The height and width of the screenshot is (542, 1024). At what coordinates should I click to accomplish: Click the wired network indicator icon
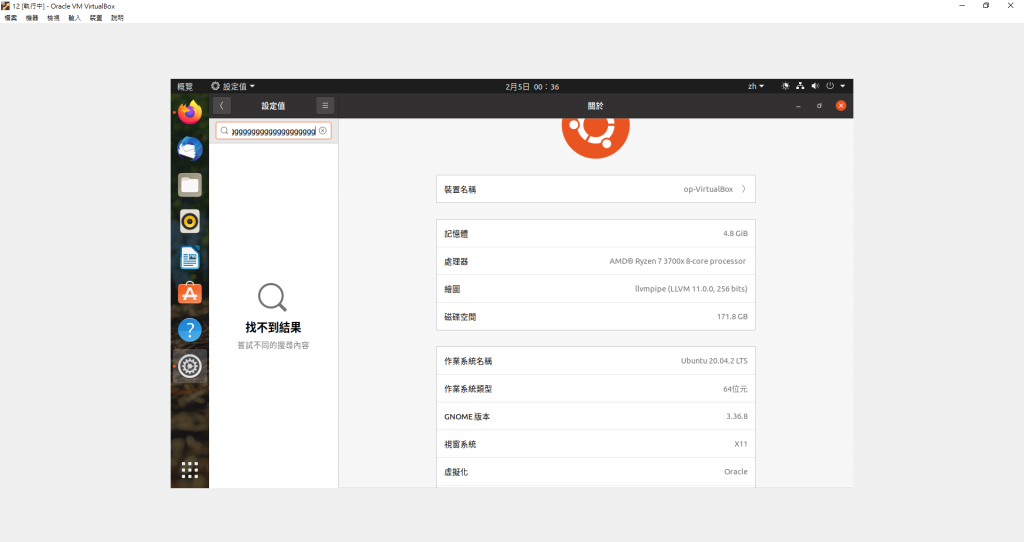800,86
